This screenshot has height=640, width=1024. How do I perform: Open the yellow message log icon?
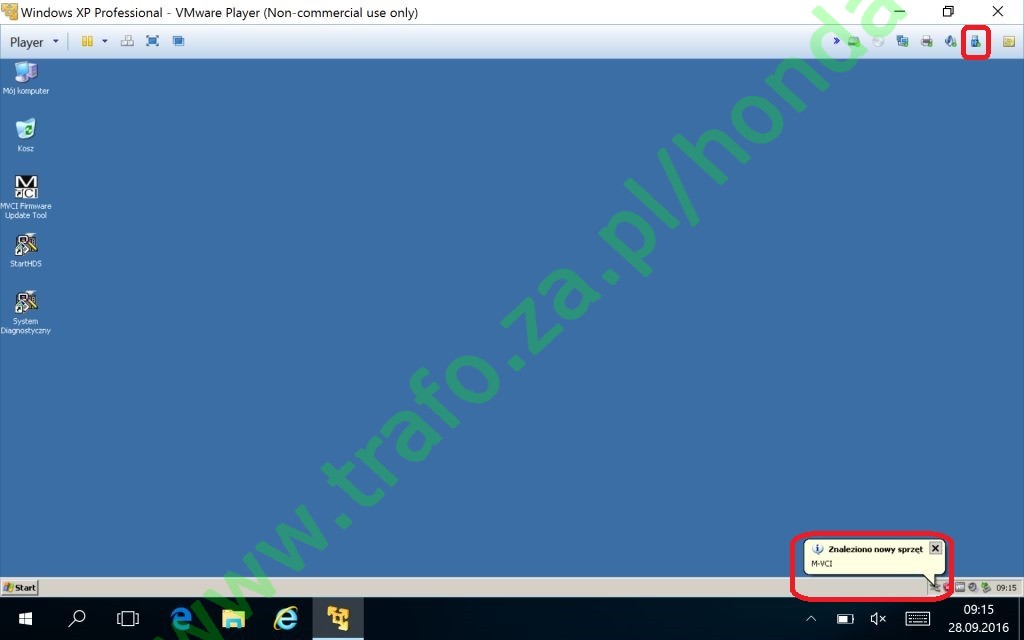[x=1008, y=42]
